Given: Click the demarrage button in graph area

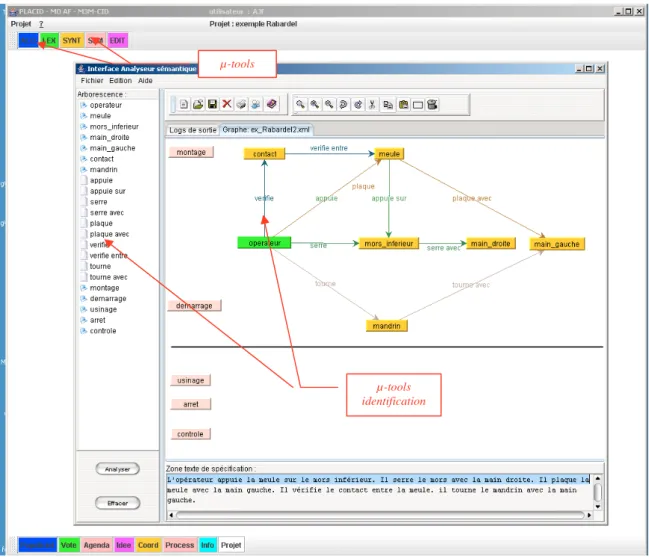Looking at the screenshot, I should tap(194, 306).
